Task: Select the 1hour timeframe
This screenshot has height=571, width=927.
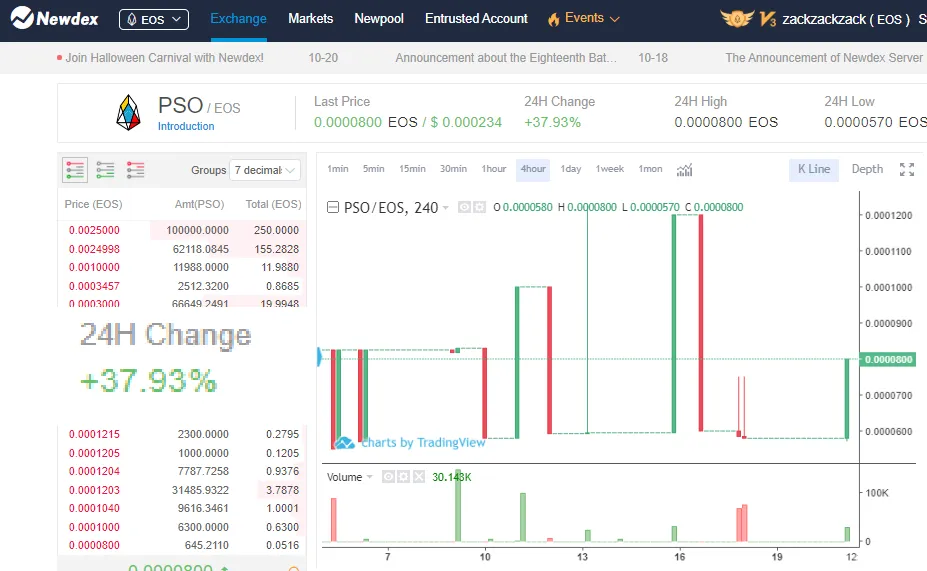Action: tap(494, 169)
